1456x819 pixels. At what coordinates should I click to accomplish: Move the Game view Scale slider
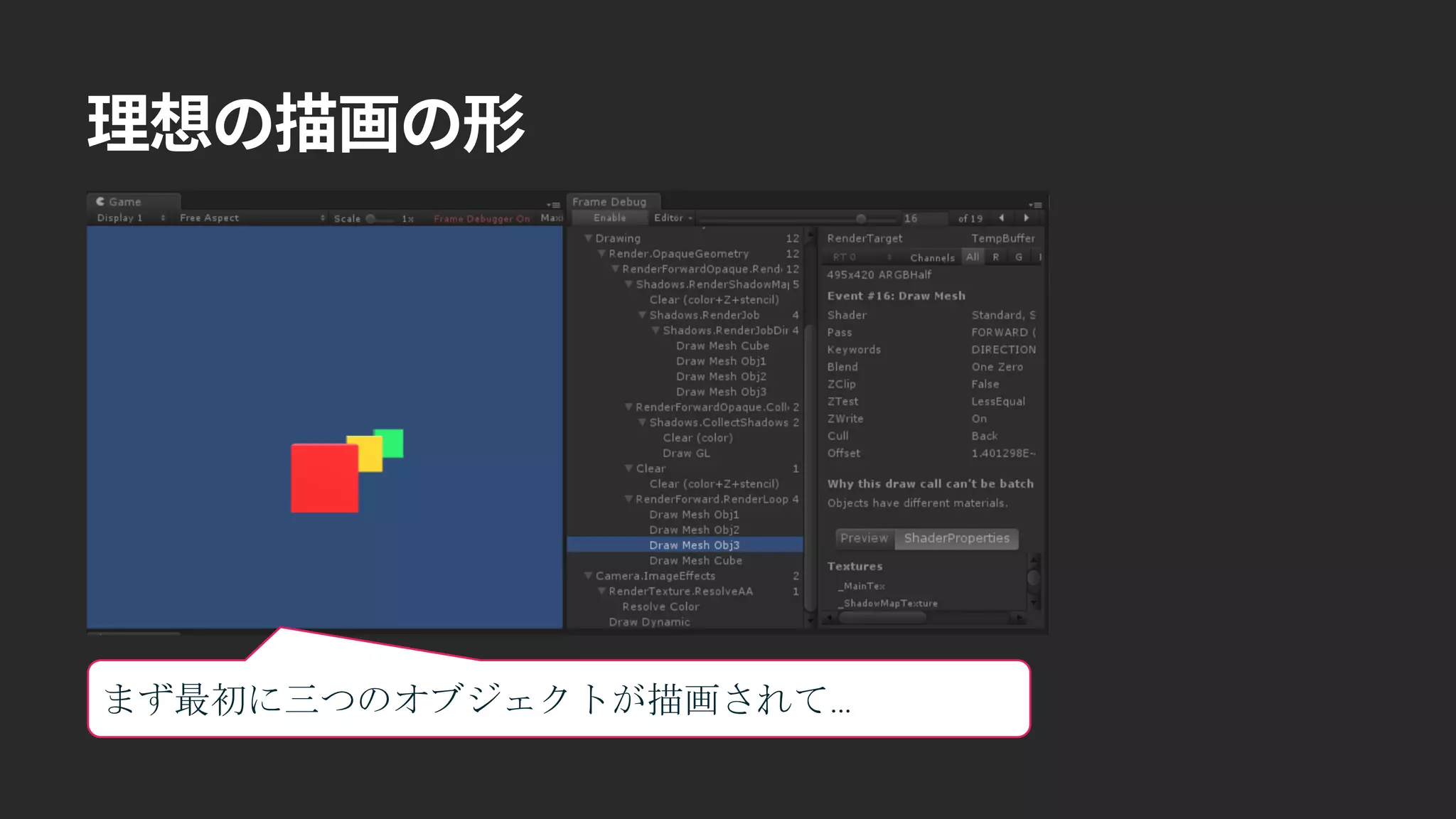point(380,219)
